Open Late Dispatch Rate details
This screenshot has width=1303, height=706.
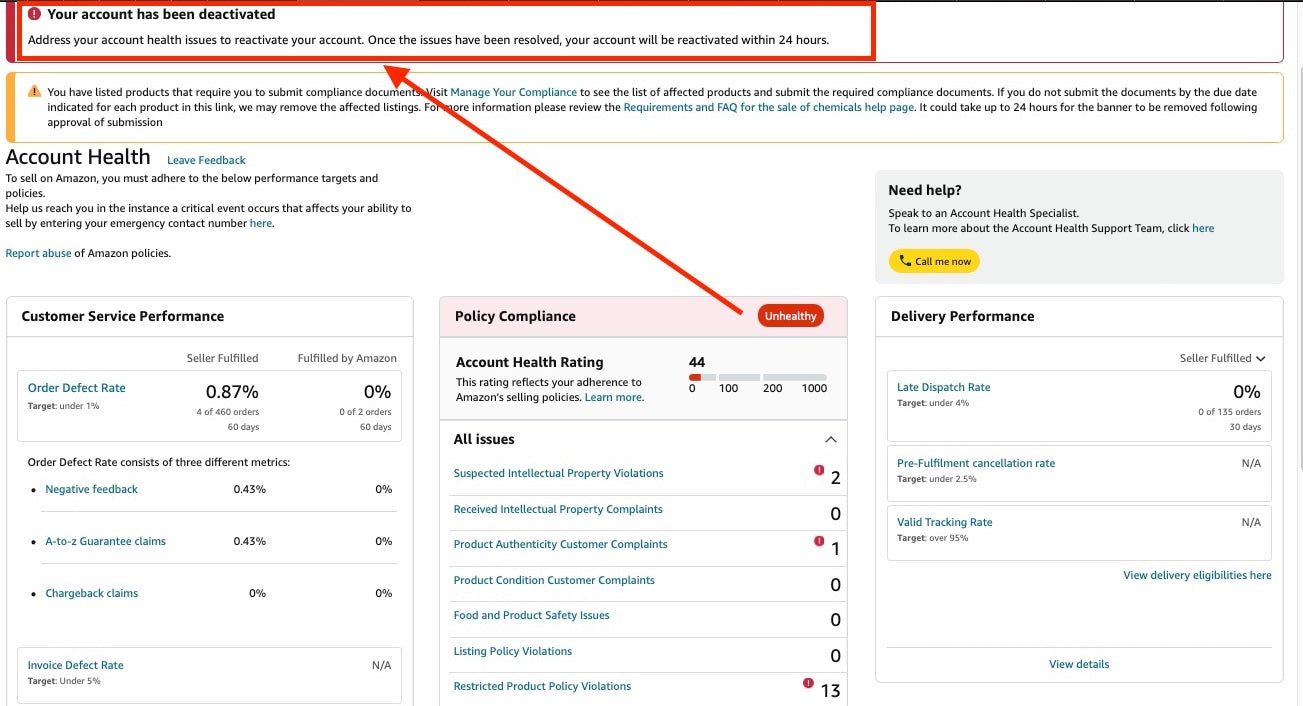click(x=943, y=387)
